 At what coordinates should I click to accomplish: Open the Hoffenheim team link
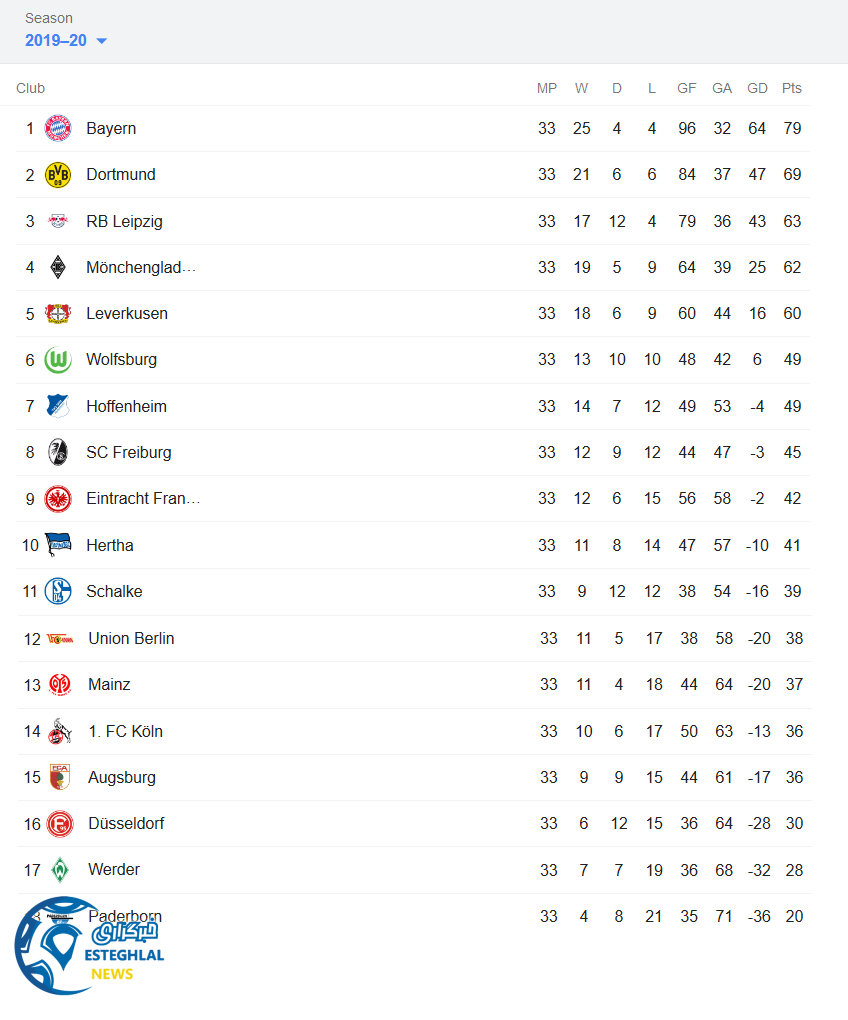[126, 406]
